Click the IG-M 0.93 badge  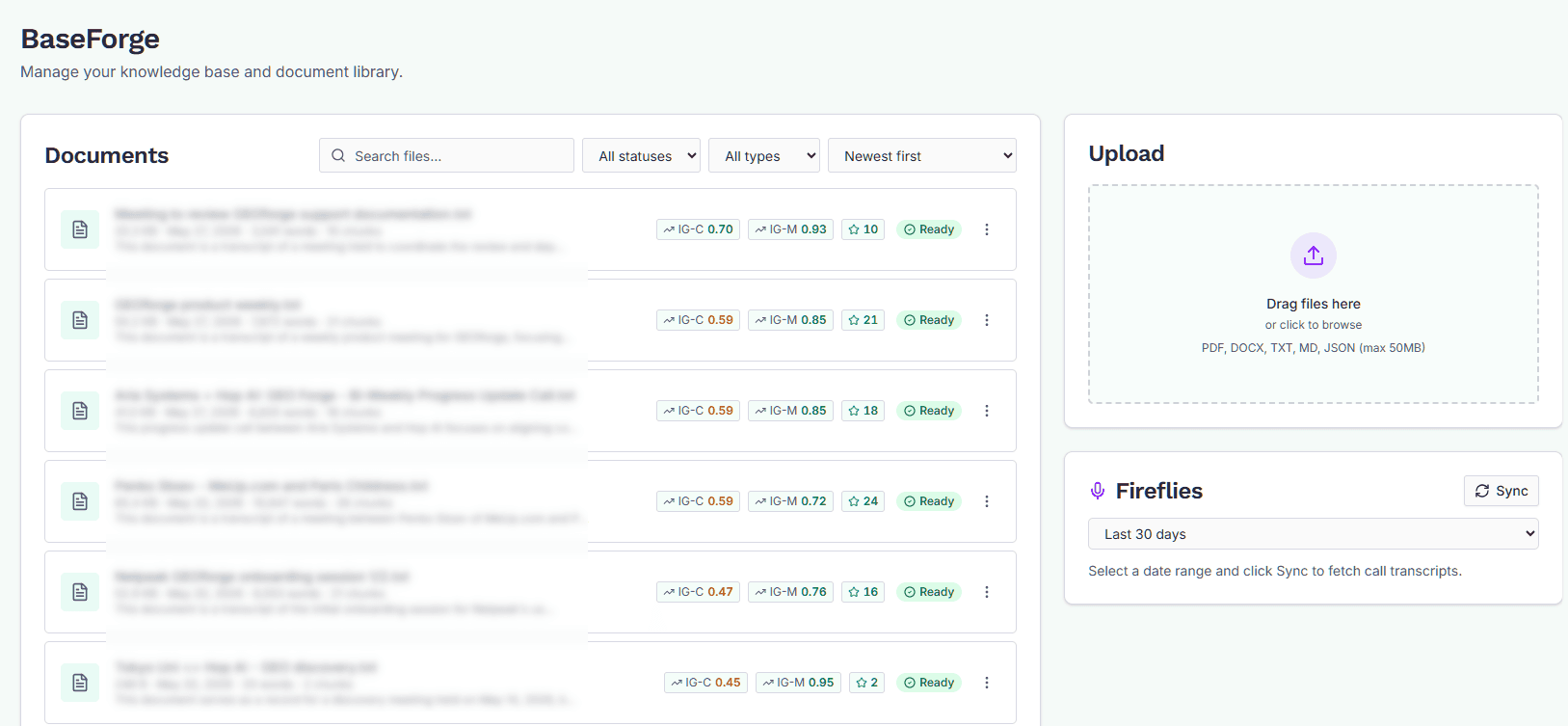point(790,229)
